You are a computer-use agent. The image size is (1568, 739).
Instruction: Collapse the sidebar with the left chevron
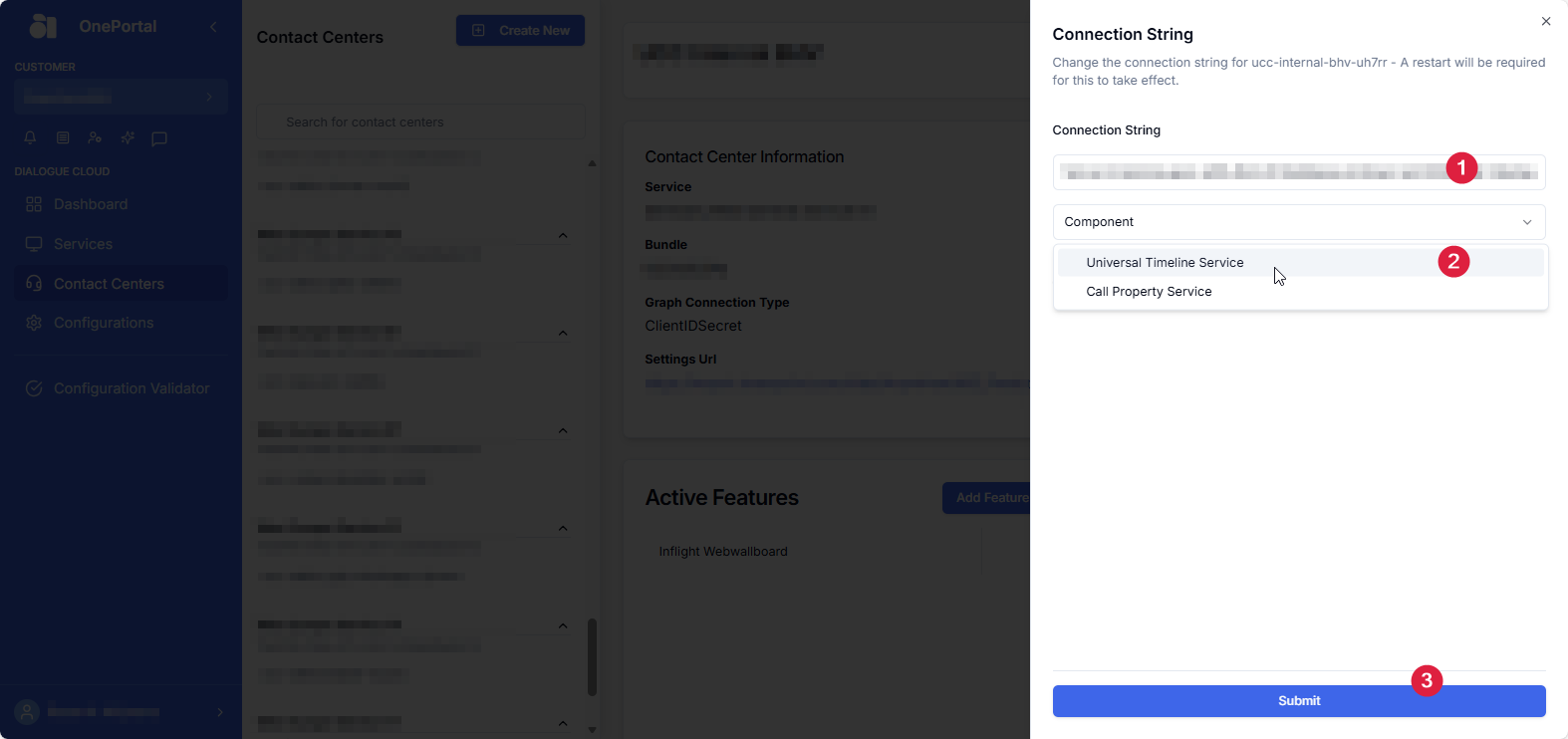coord(213,27)
